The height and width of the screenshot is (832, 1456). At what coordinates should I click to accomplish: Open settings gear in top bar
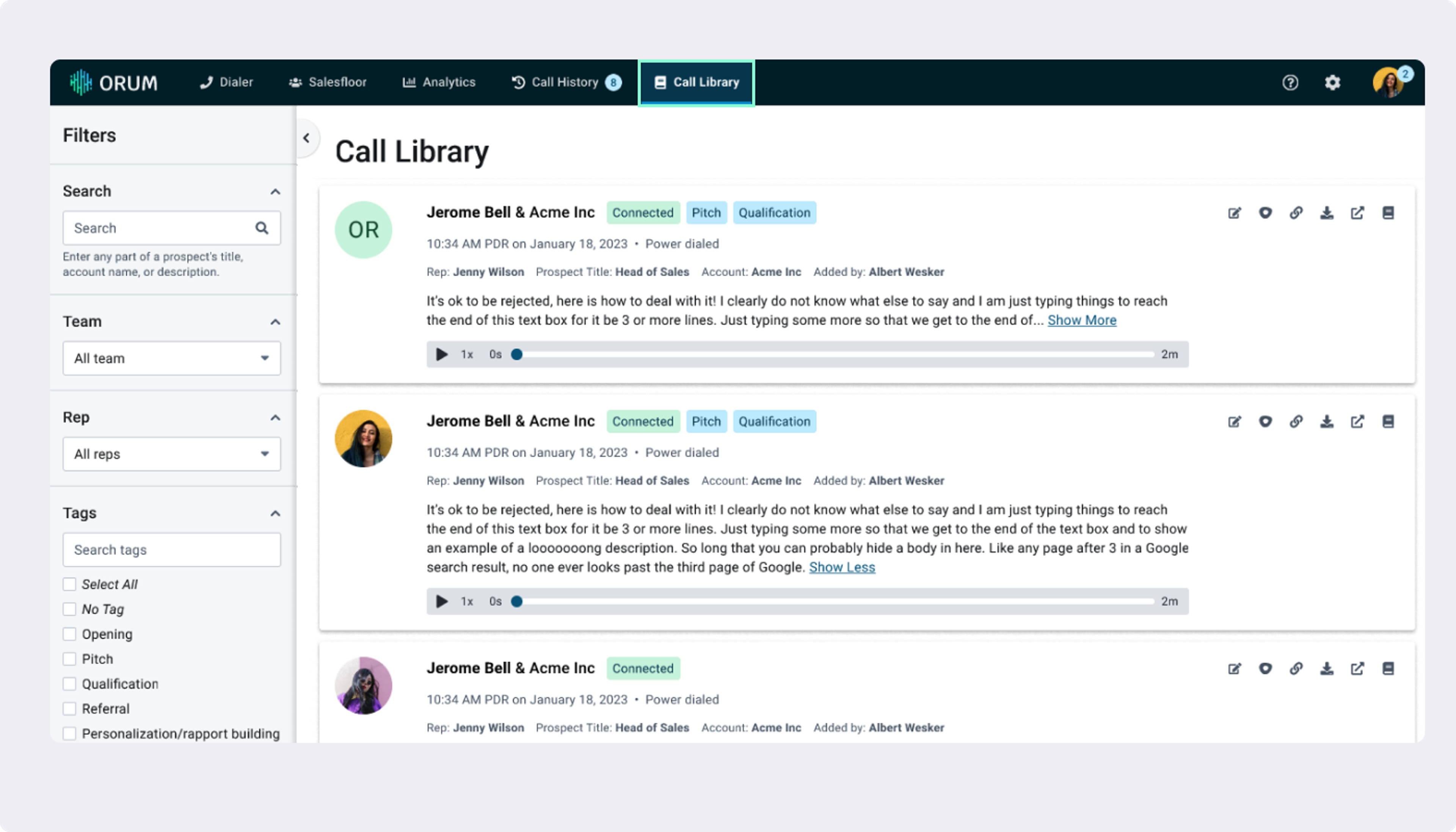1332,83
